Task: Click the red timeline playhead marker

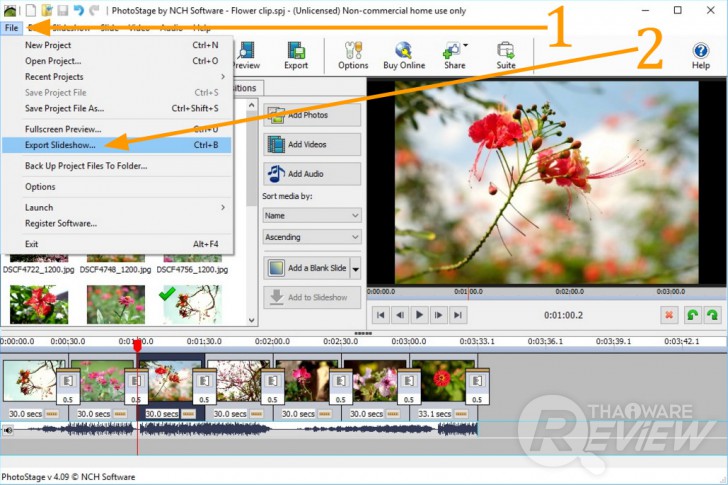Action: pyautogui.click(x=137, y=345)
